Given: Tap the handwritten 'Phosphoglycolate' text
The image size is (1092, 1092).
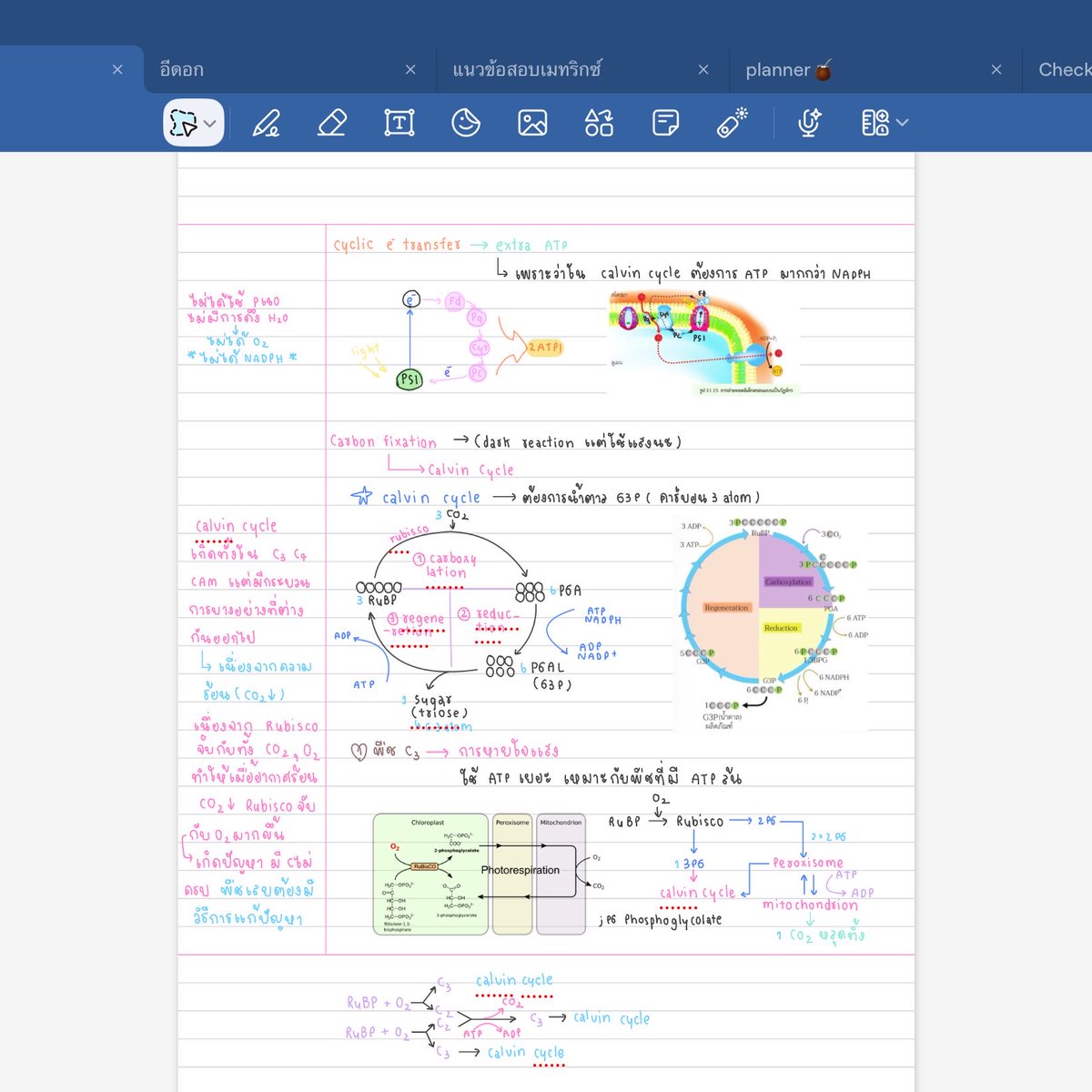Looking at the screenshot, I should (x=672, y=920).
